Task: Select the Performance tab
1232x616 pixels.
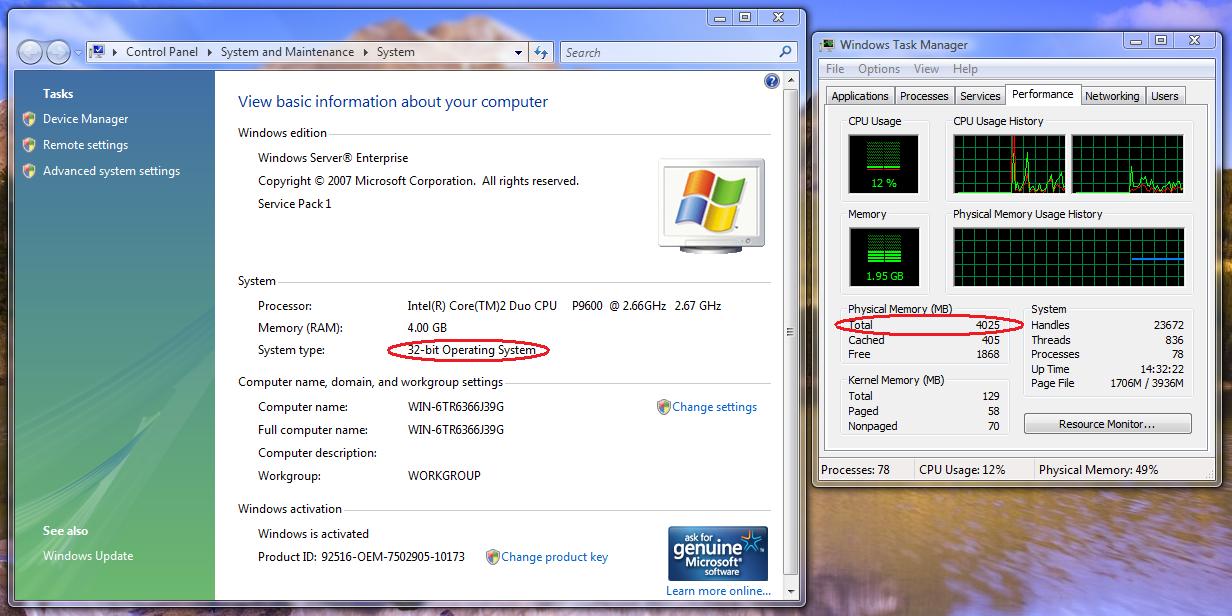Action: click(x=1043, y=94)
